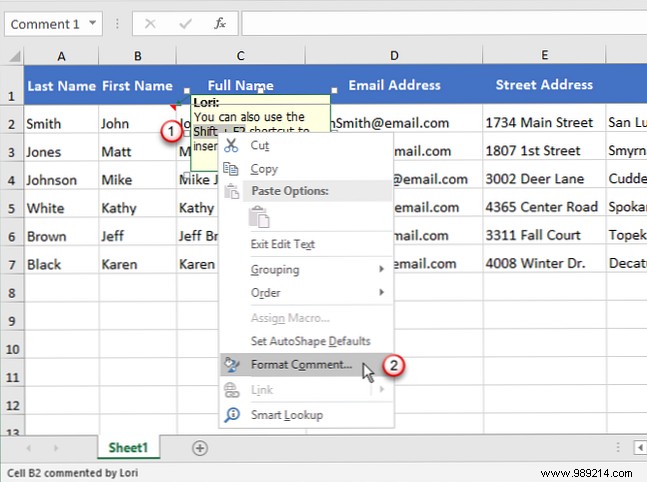Click the horizontal scrollbar left arrow

(640, 448)
